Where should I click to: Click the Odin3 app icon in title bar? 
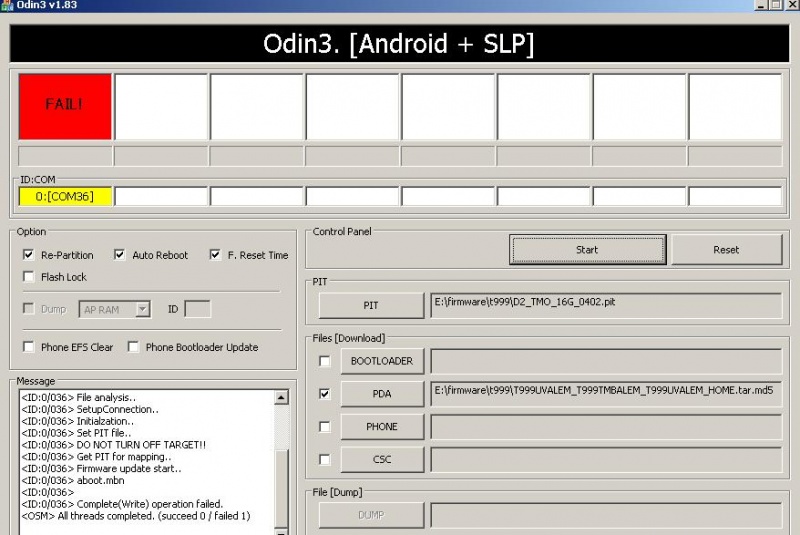[x=7, y=5]
